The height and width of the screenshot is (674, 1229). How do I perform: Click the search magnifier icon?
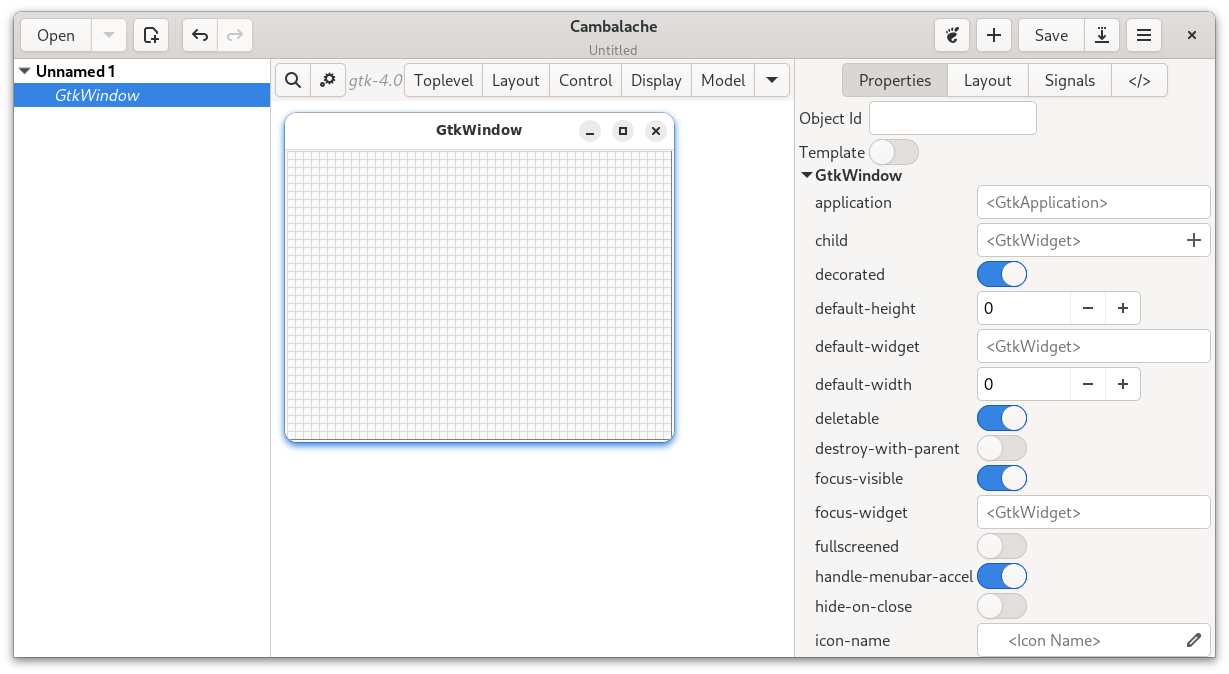[x=292, y=80]
